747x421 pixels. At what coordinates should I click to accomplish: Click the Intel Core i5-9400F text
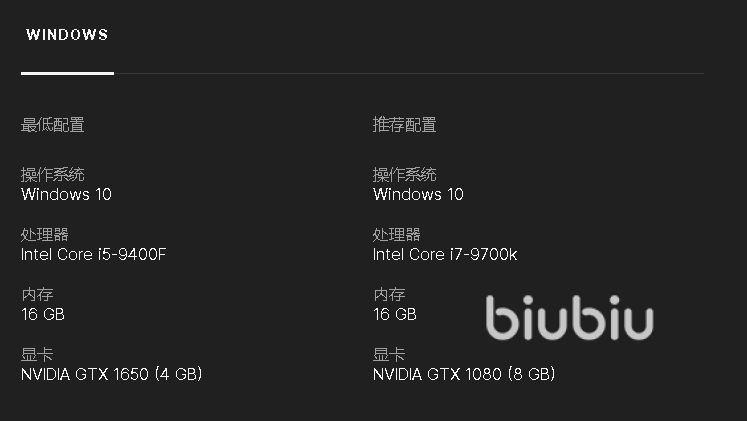pyautogui.click(x=93, y=254)
